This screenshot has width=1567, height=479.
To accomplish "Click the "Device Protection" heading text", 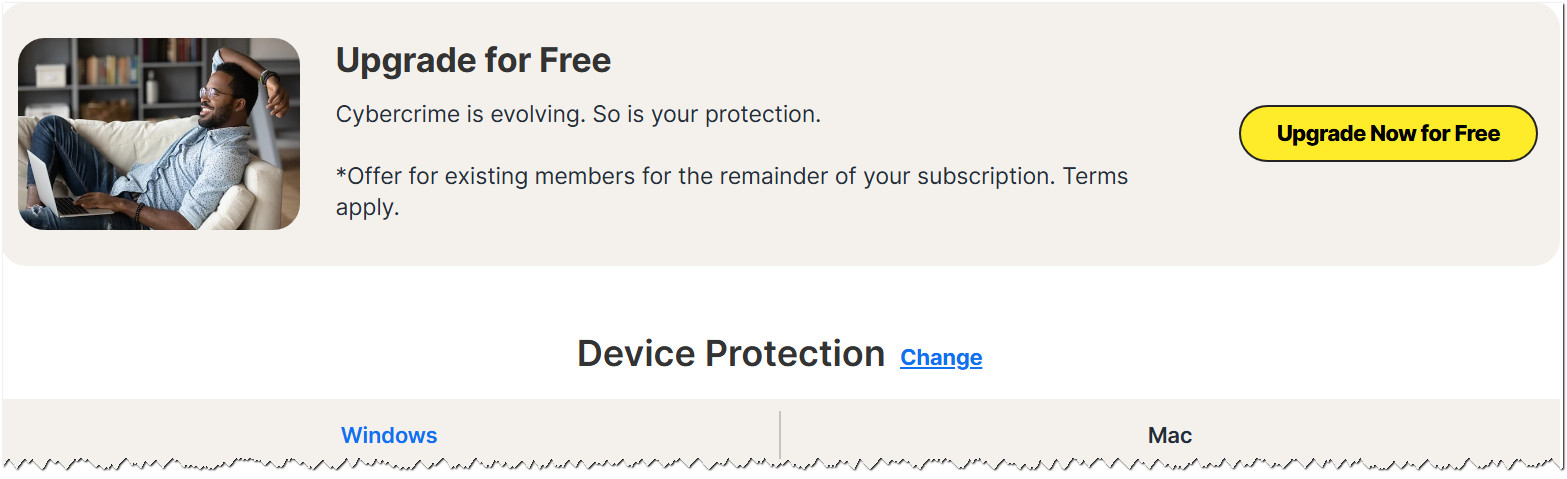I will [x=730, y=354].
